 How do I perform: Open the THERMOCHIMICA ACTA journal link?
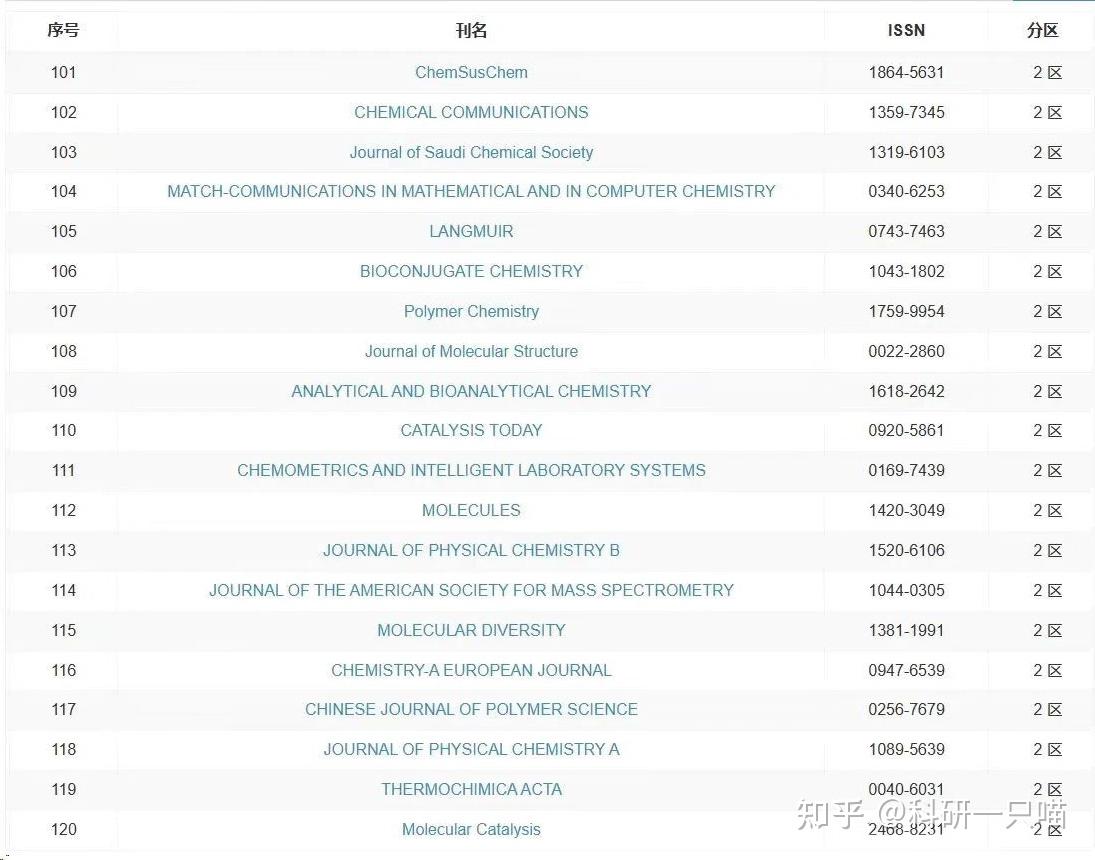[471, 789]
